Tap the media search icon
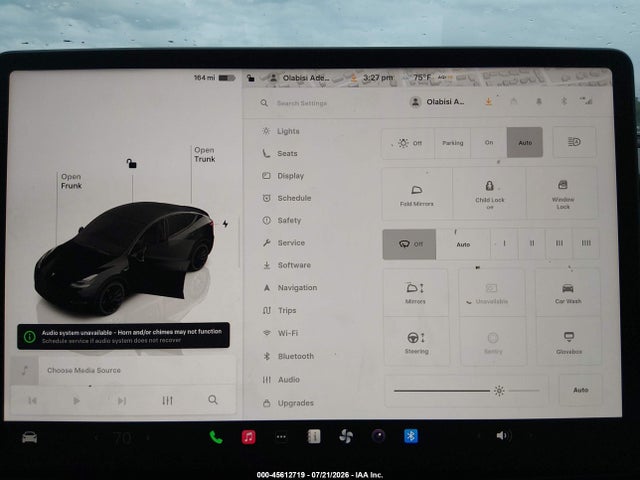The height and width of the screenshot is (480, 640). pyautogui.click(x=213, y=400)
